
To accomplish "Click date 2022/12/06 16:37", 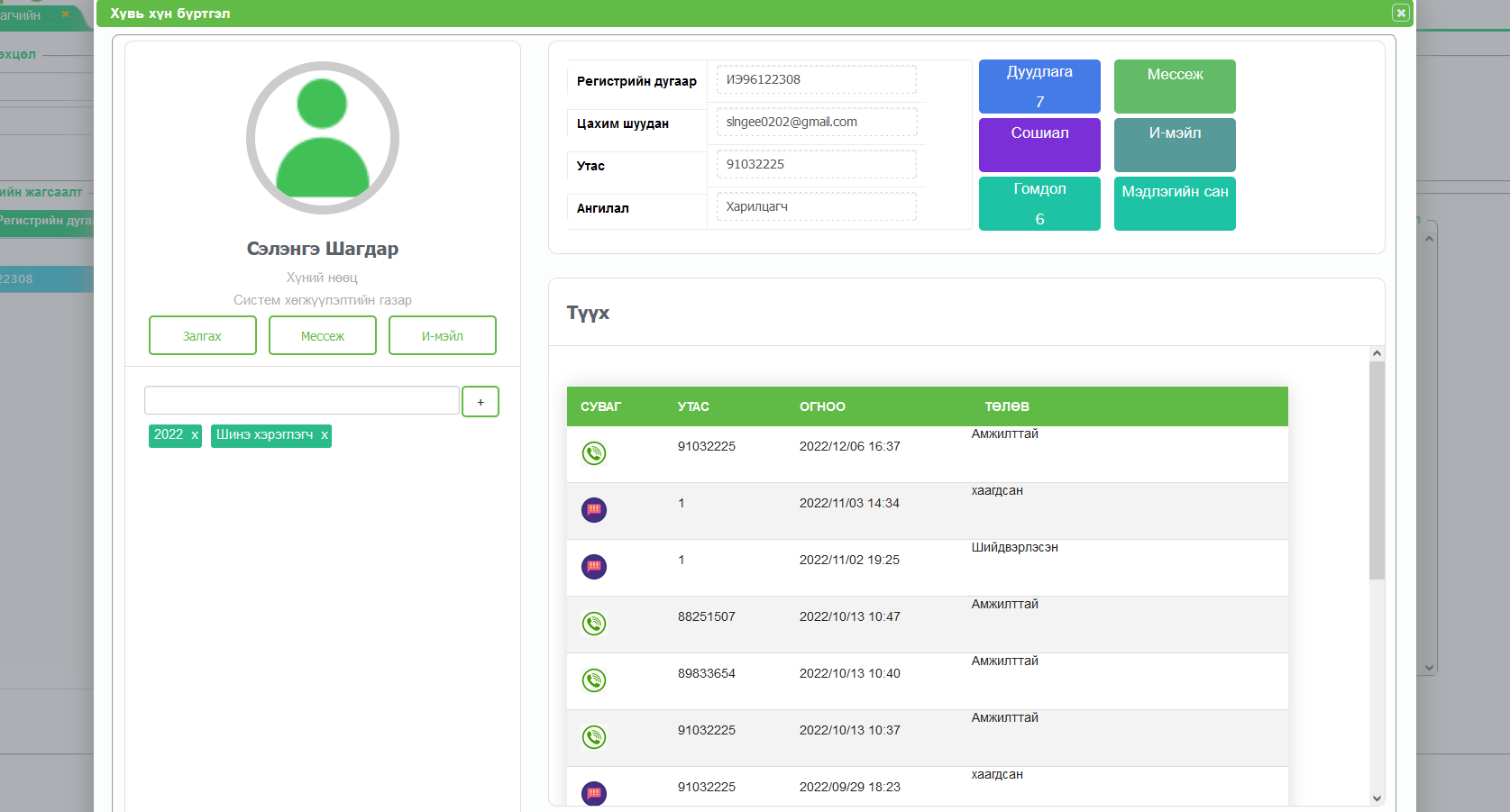I will pos(850,446).
